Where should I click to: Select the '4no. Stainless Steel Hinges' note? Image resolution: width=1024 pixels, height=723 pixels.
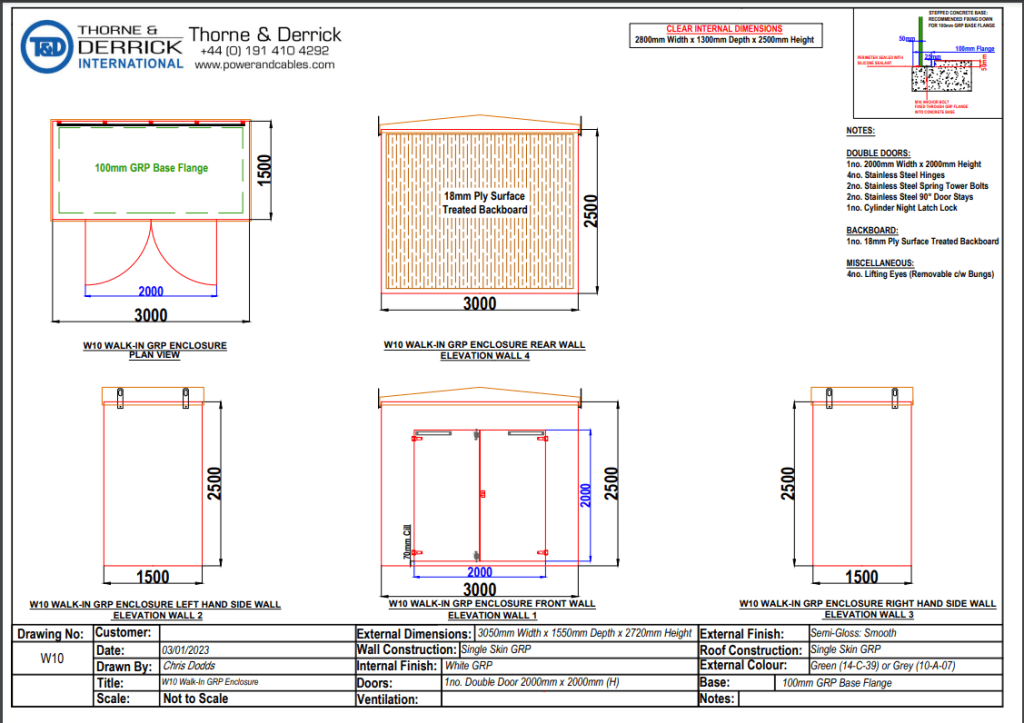(x=895, y=175)
